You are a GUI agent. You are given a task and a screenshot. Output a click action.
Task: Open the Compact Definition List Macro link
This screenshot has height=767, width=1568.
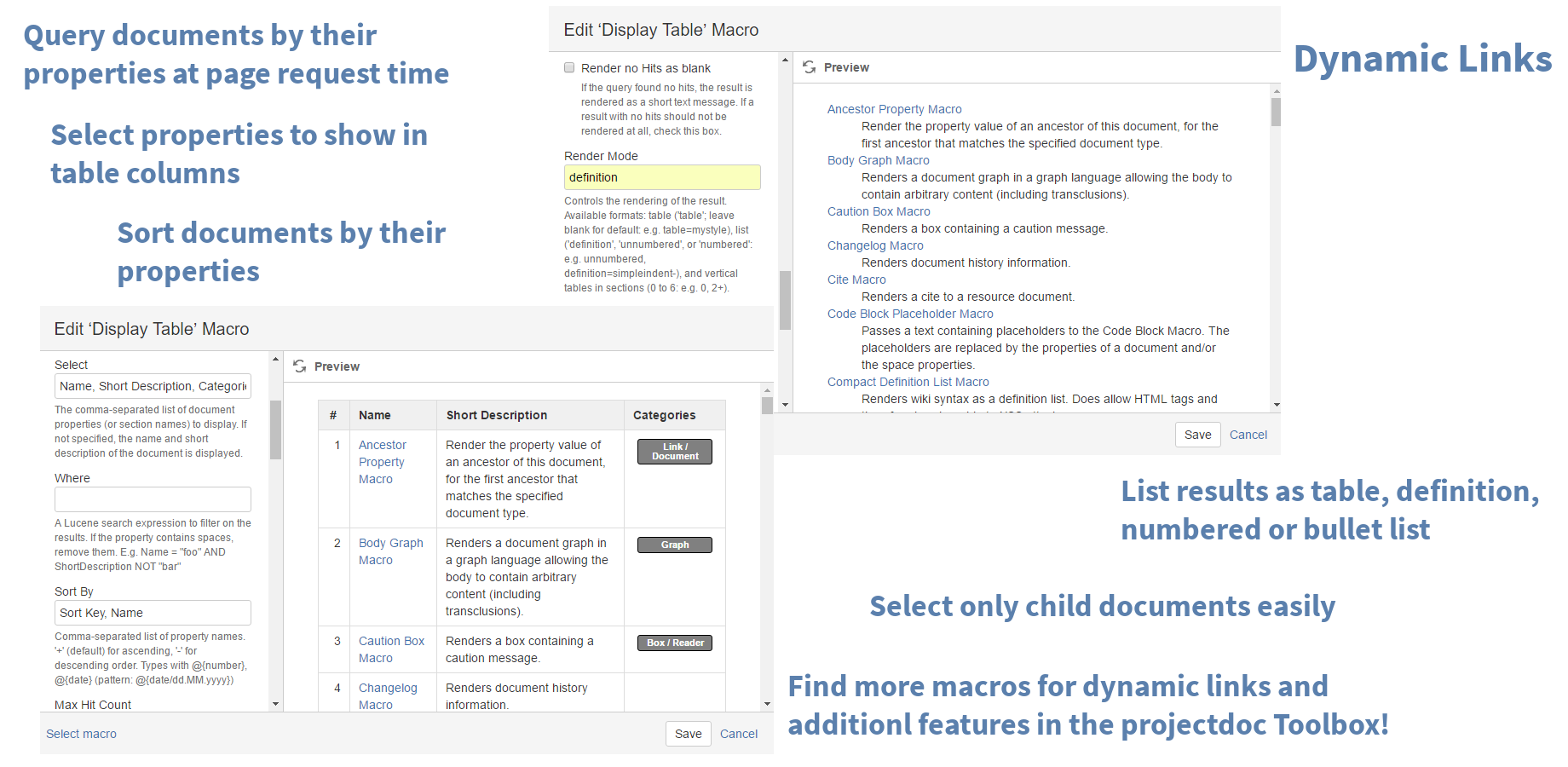tap(908, 382)
